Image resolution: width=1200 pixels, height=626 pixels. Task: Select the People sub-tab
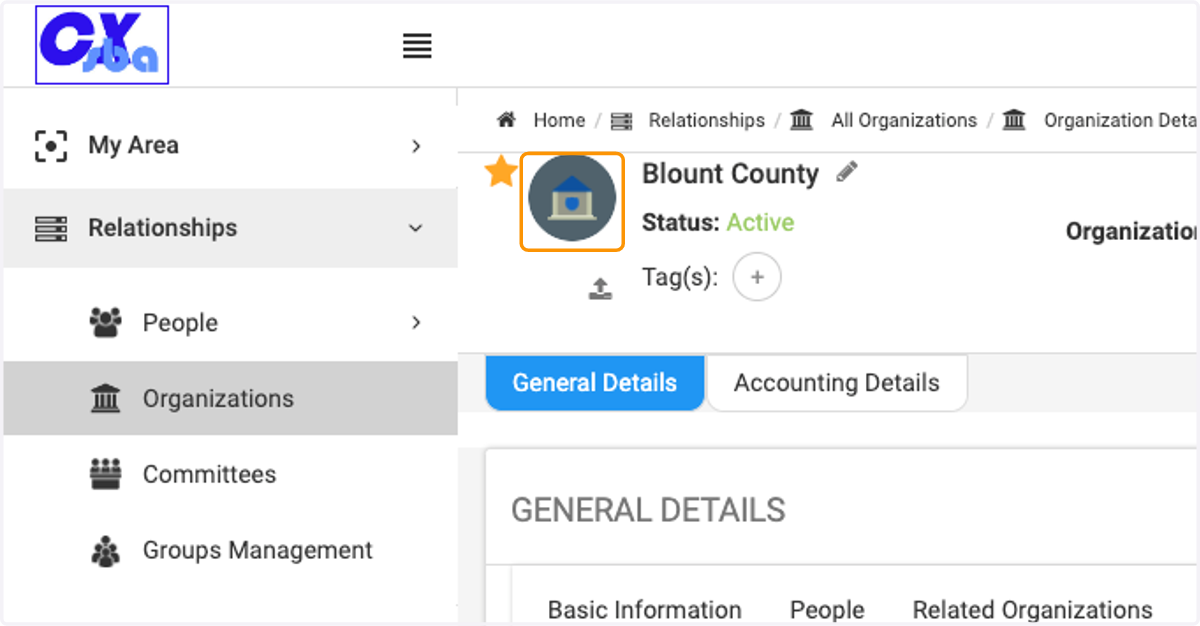click(x=827, y=610)
